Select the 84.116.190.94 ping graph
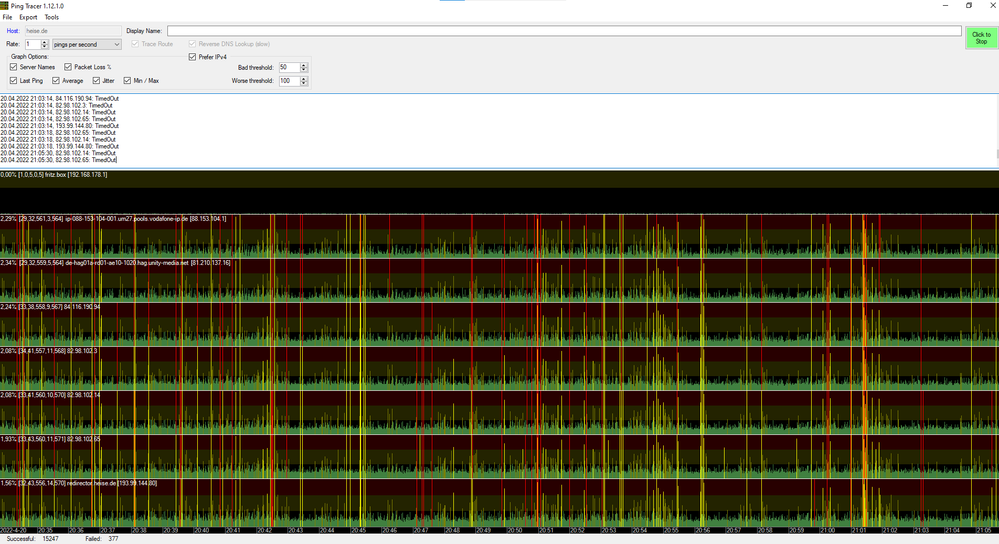The width and height of the screenshot is (999, 544). click(500, 324)
